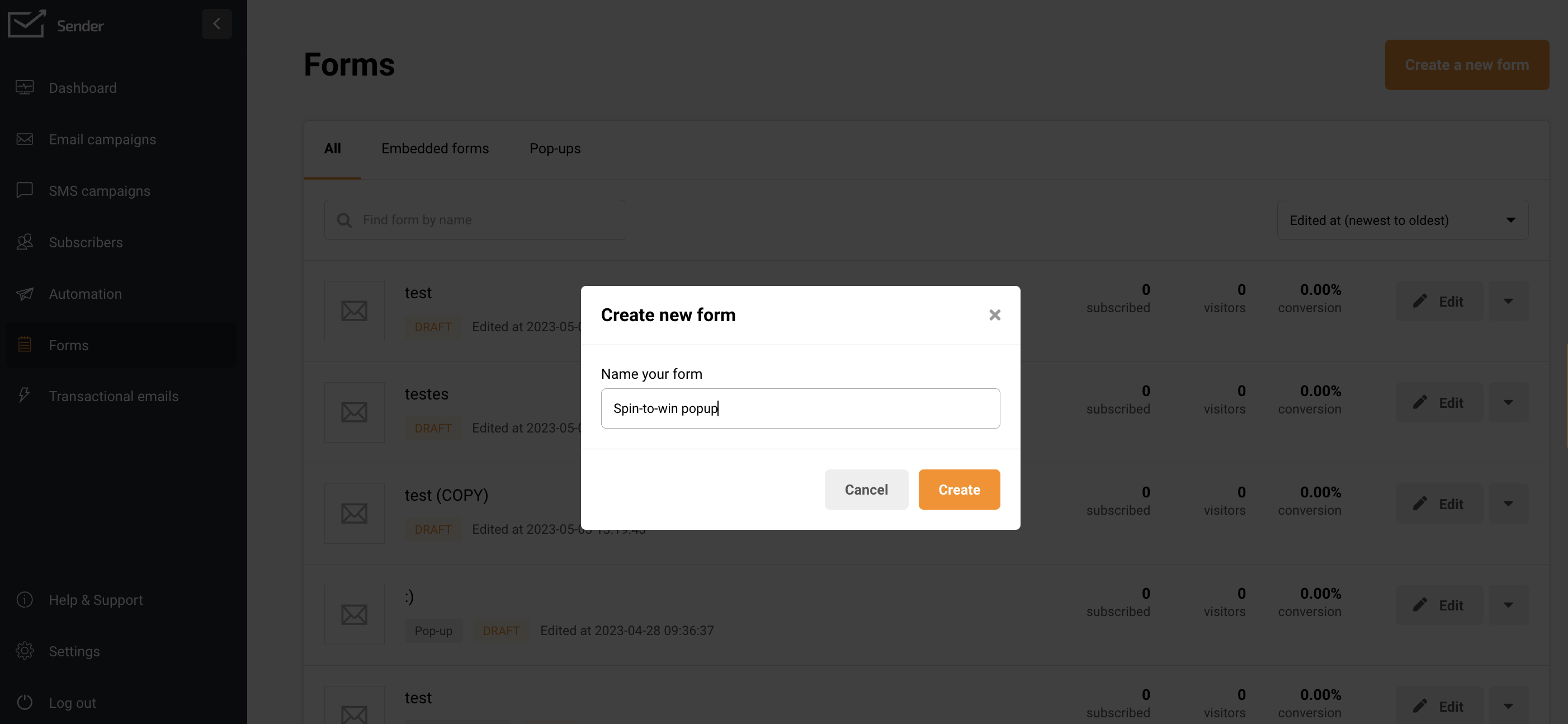Expand options arrow for :) form

pos(1508,605)
